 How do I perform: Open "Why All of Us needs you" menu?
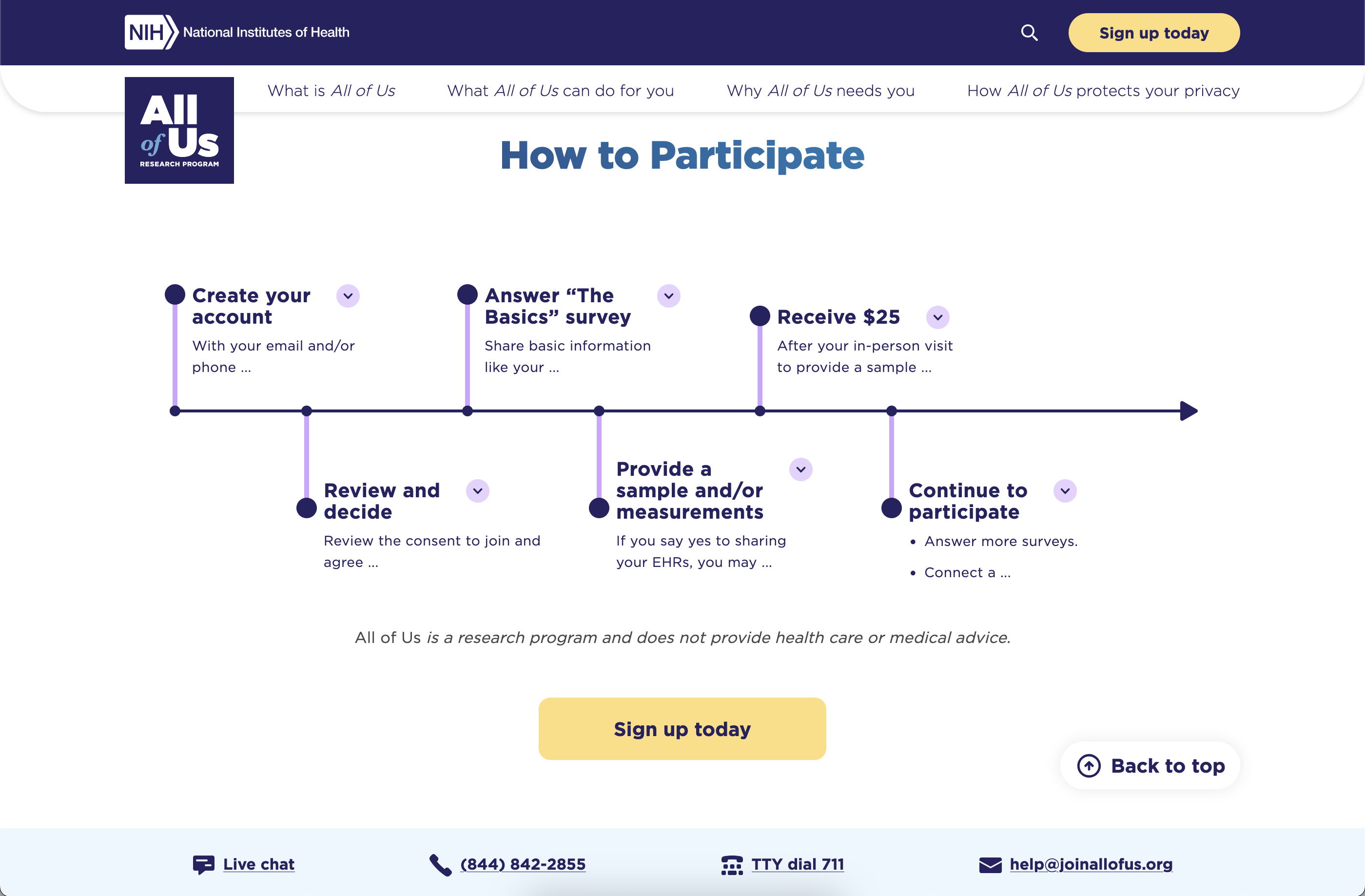coord(820,91)
